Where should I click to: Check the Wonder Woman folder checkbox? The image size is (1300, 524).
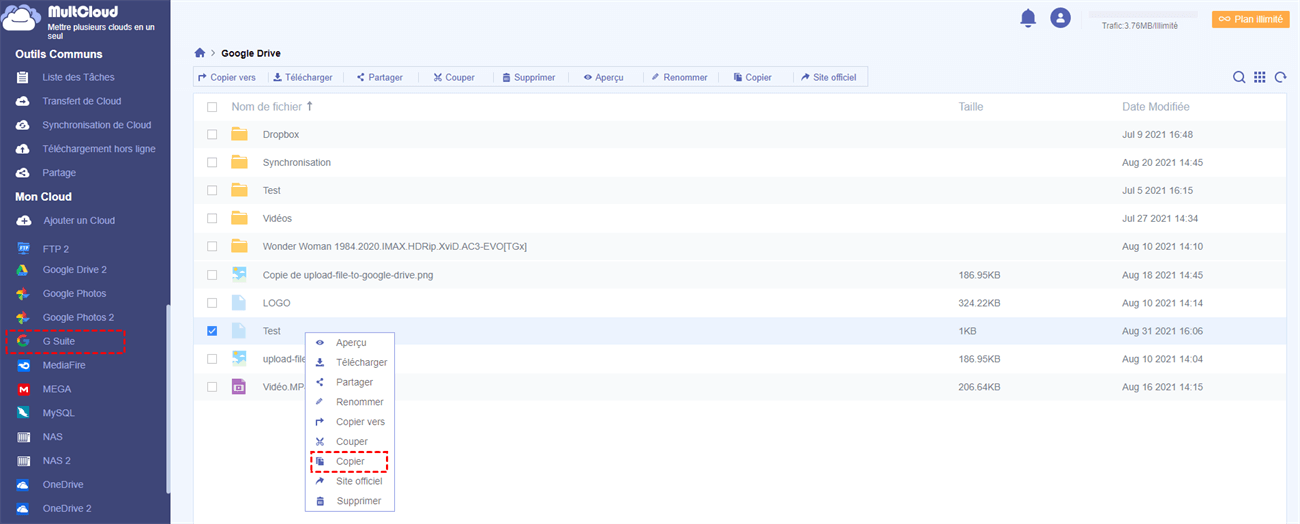[x=211, y=246]
